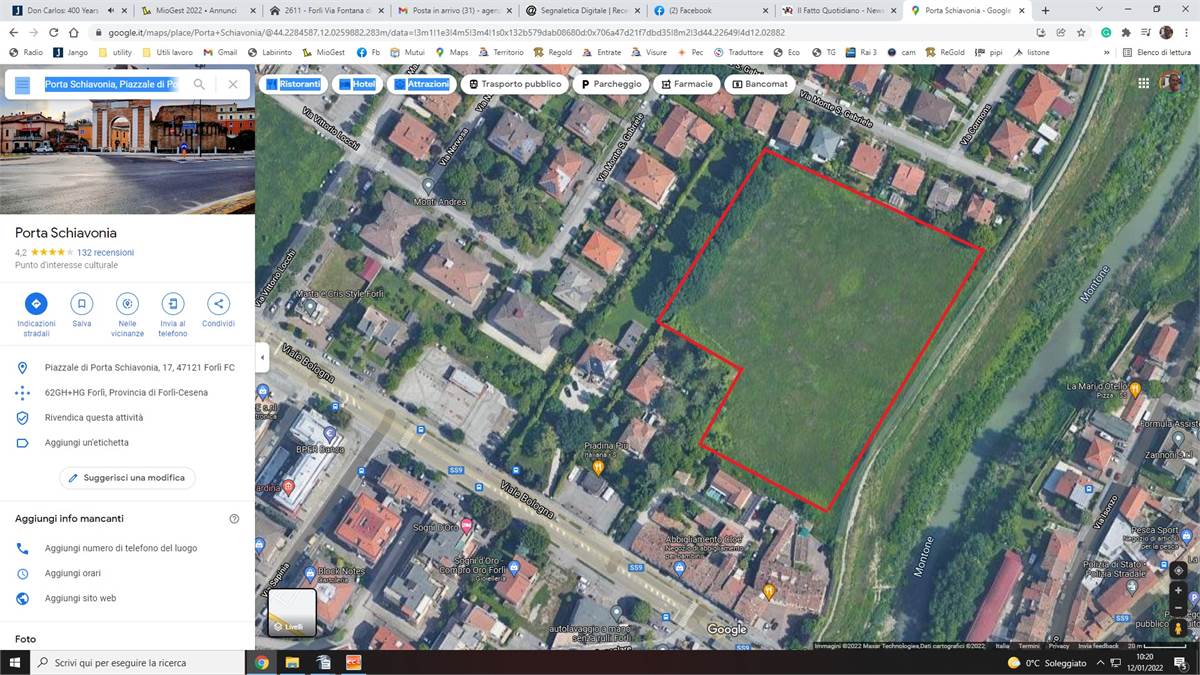Open a new browser tab with plus
The height and width of the screenshot is (675, 1200).
tap(1045, 10)
